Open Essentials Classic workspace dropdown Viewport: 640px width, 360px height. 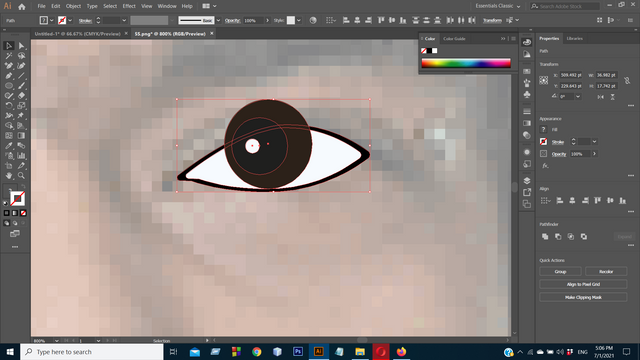click(498, 6)
